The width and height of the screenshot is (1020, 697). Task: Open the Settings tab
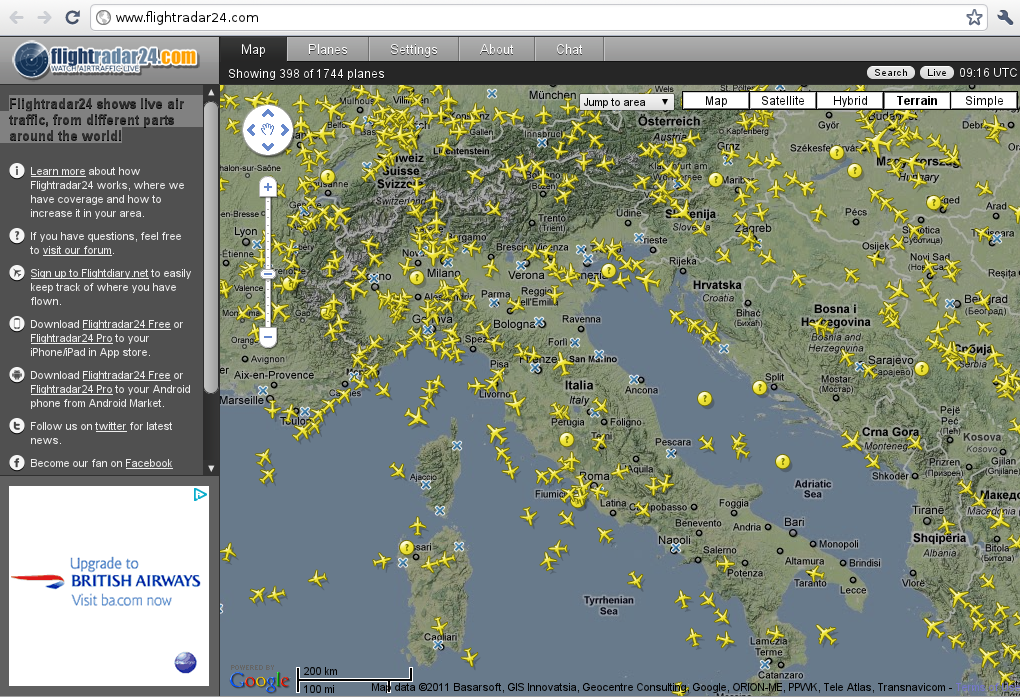coord(412,48)
